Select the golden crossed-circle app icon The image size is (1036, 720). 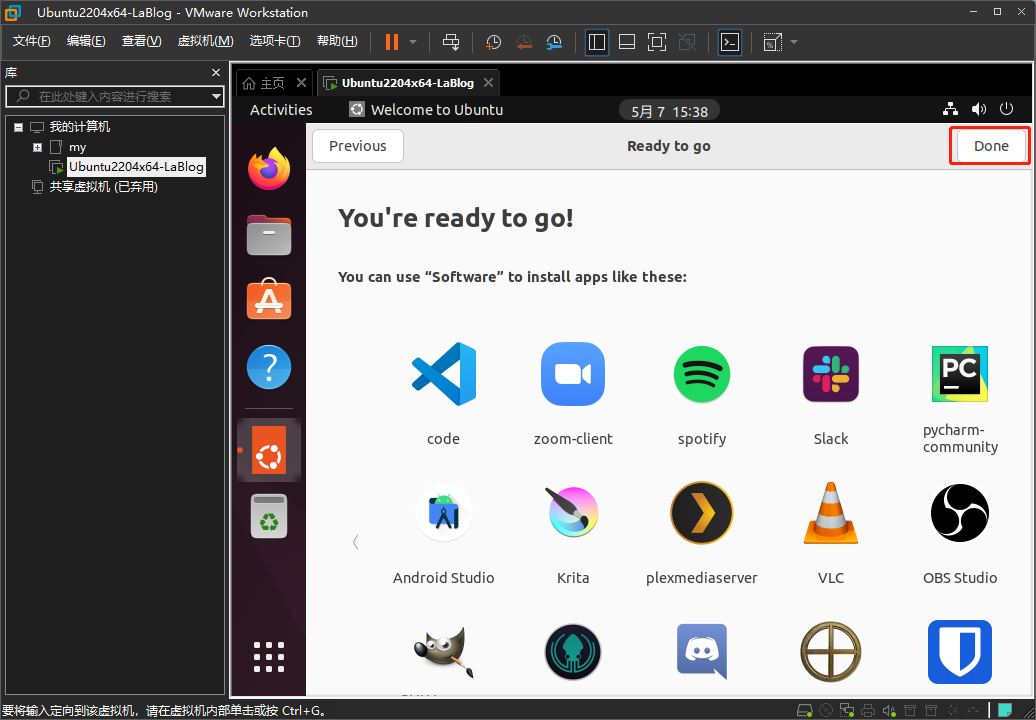(831, 652)
